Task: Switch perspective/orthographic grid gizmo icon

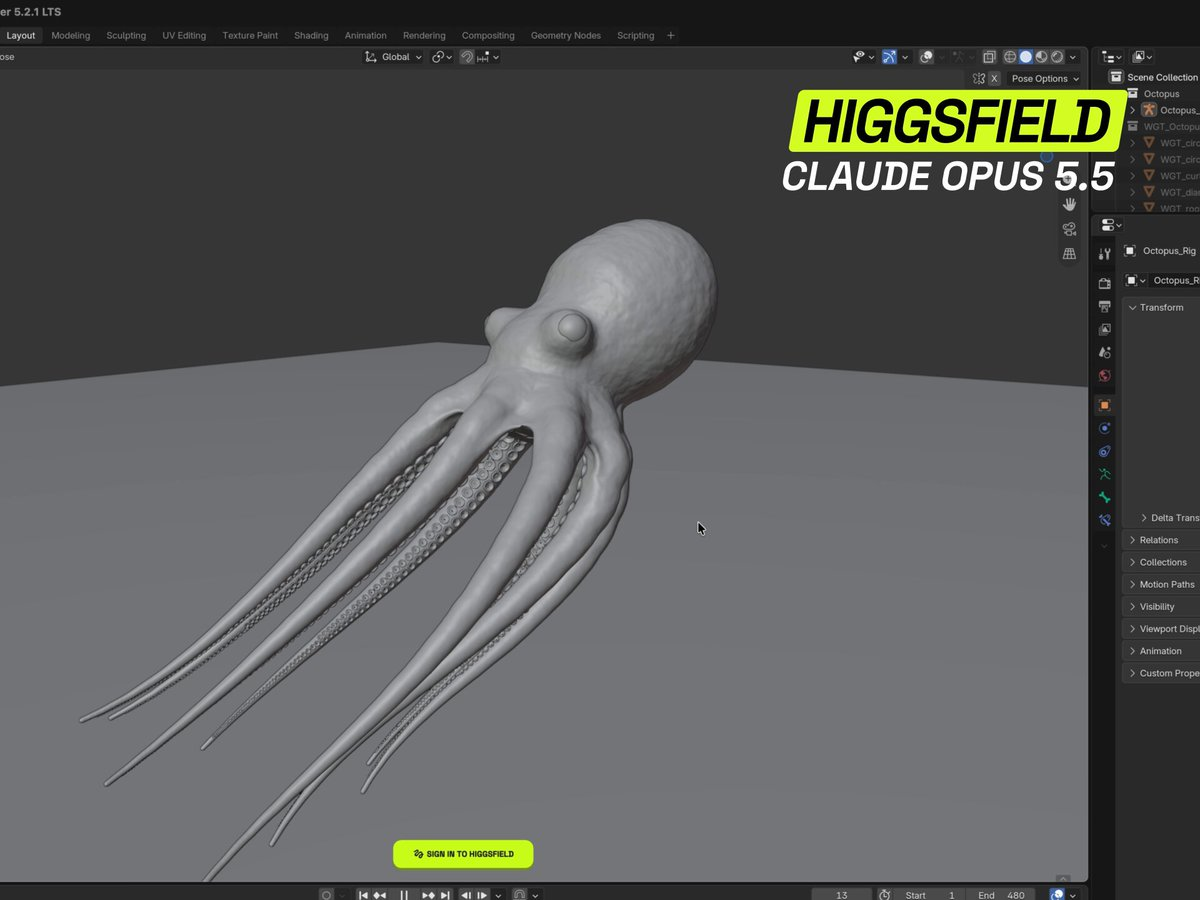Action: (x=1069, y=254)
